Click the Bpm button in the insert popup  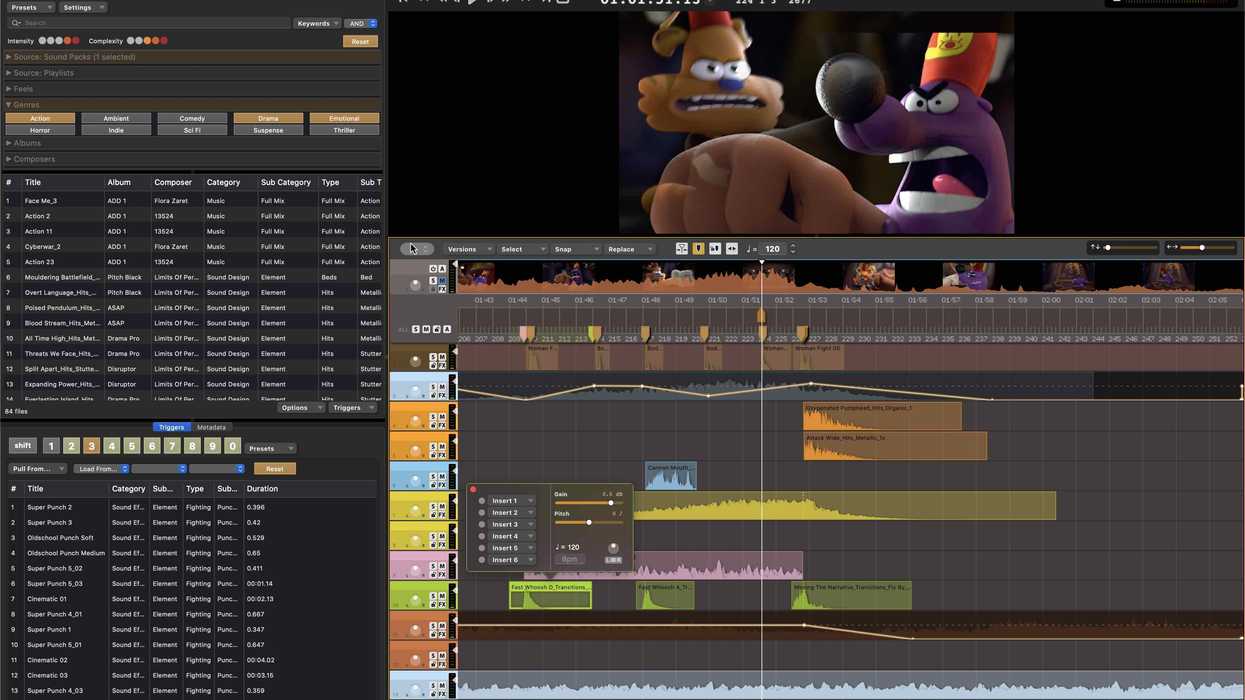pyautogui.click(x=569, y=560)
